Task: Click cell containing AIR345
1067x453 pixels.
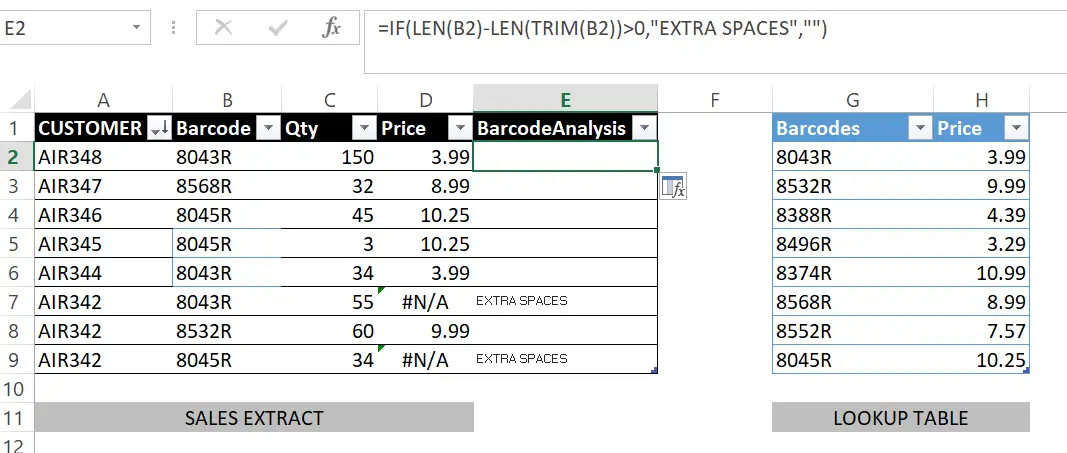Action: point(103,244)
